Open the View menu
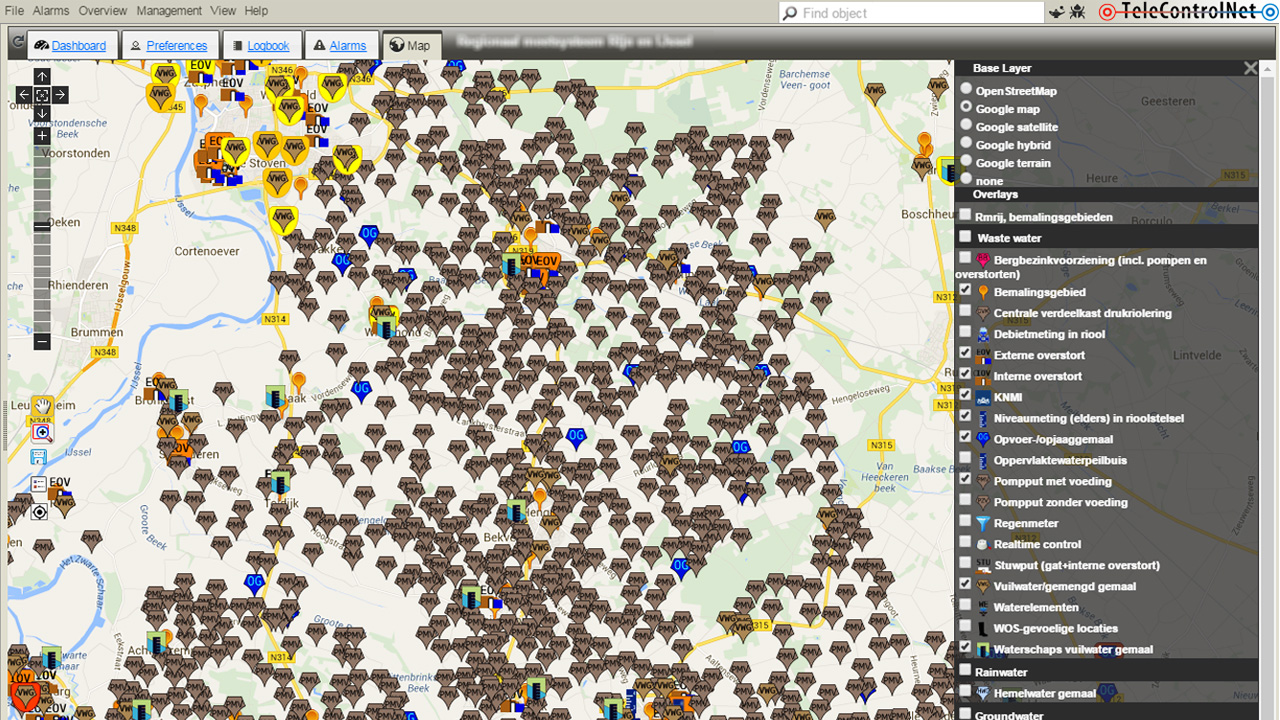Viewport: 1280px width, 720px height. pyautogui.click(x=223, y=11)
